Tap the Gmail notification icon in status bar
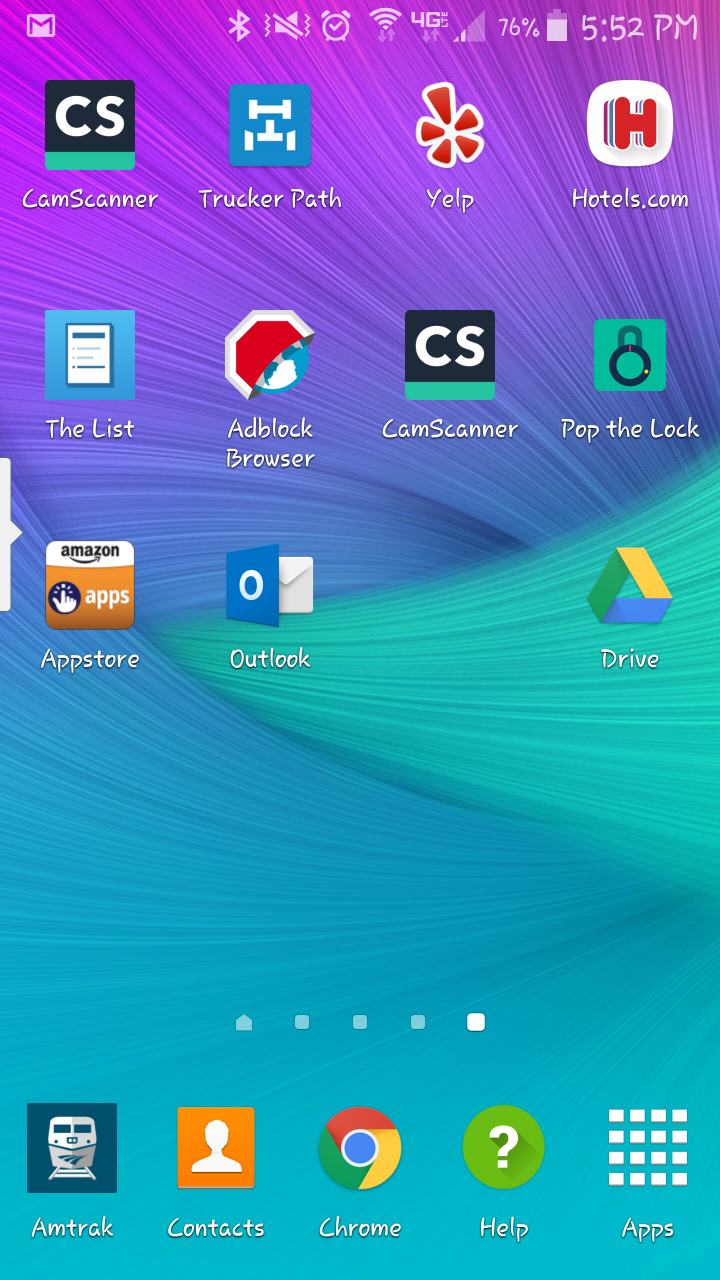720x1280 pixels. pyautogui.click(x=41, y=26)
